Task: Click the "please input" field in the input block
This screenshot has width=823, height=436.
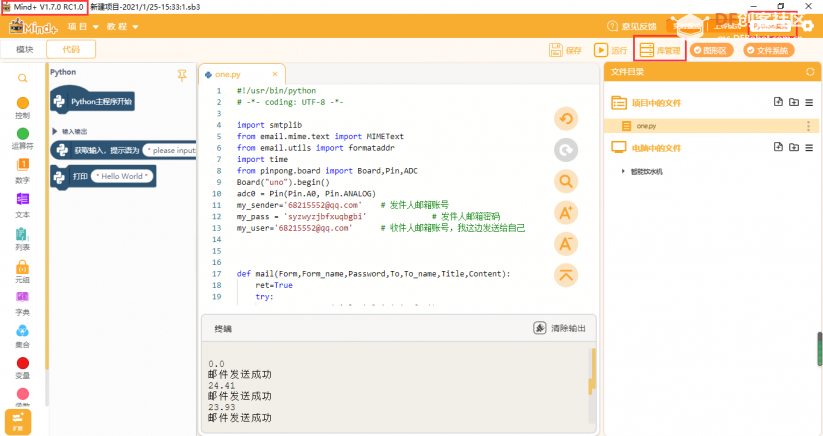Action: click(x=170, y=150)
